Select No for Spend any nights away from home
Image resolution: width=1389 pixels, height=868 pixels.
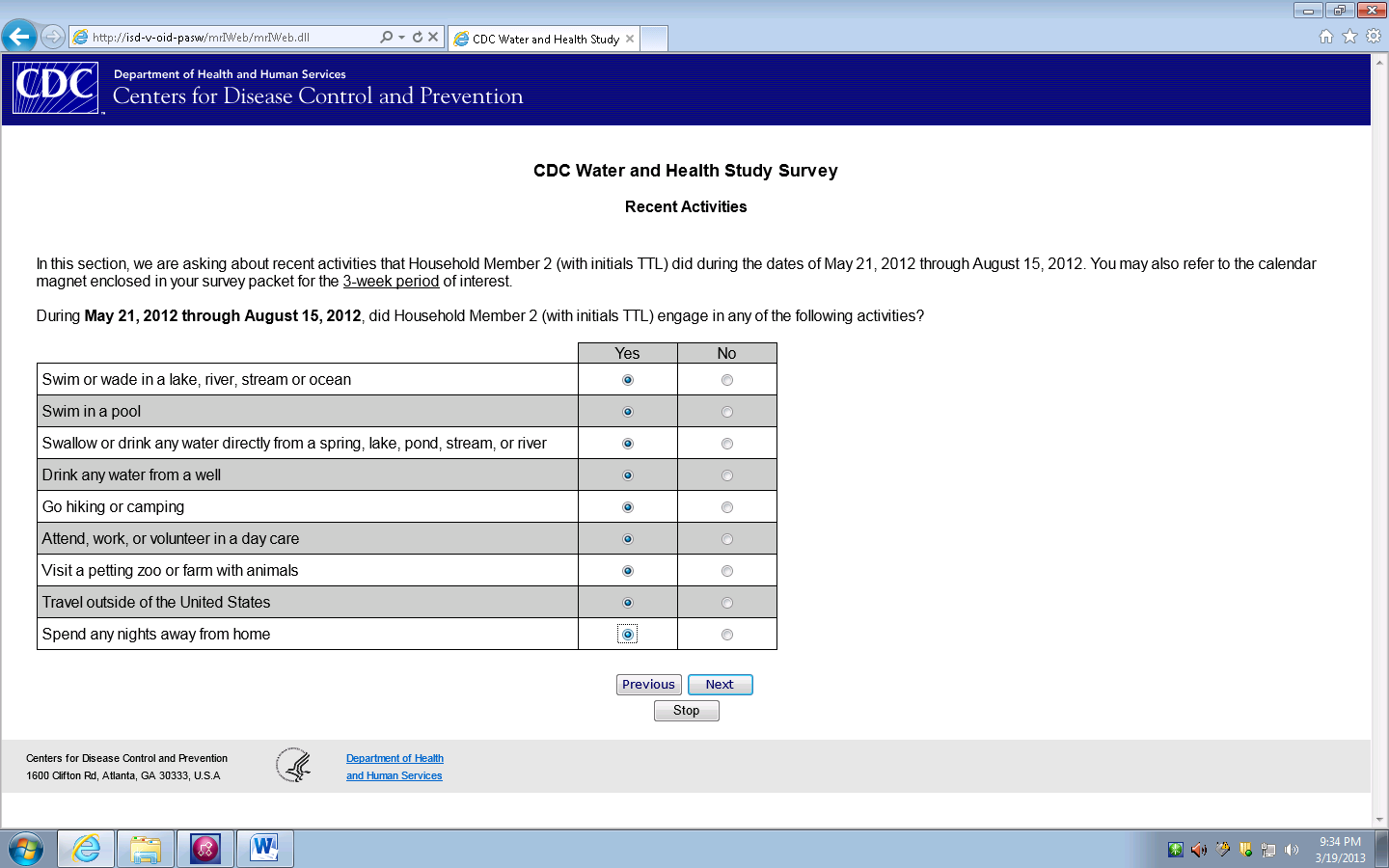[727, 635]
